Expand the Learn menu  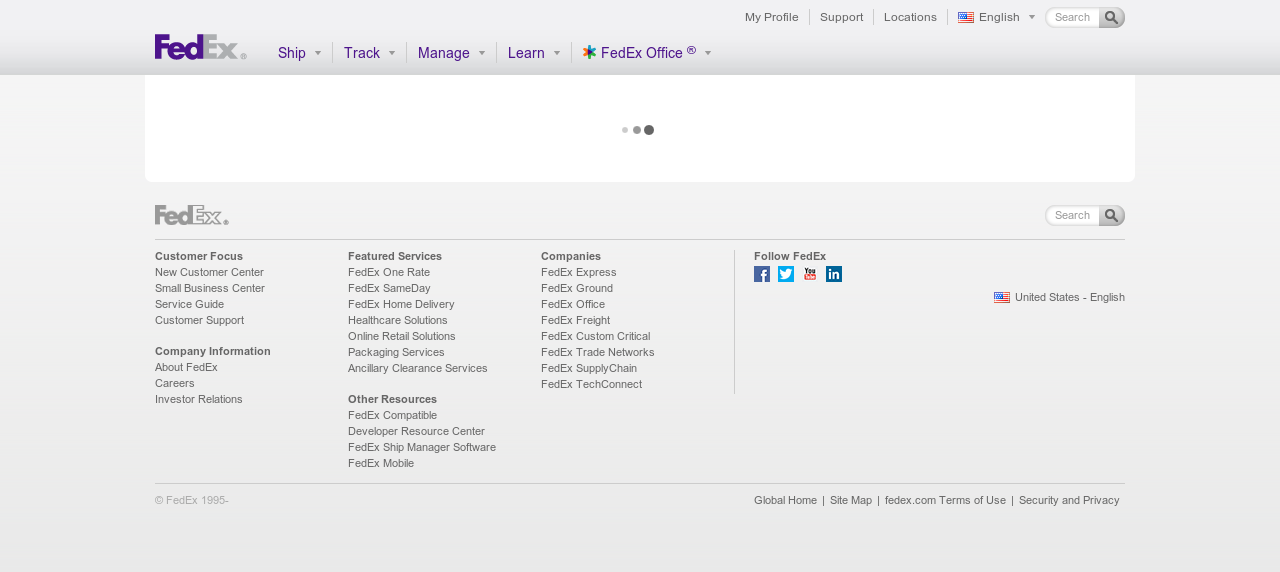click(x=534, y=53)
